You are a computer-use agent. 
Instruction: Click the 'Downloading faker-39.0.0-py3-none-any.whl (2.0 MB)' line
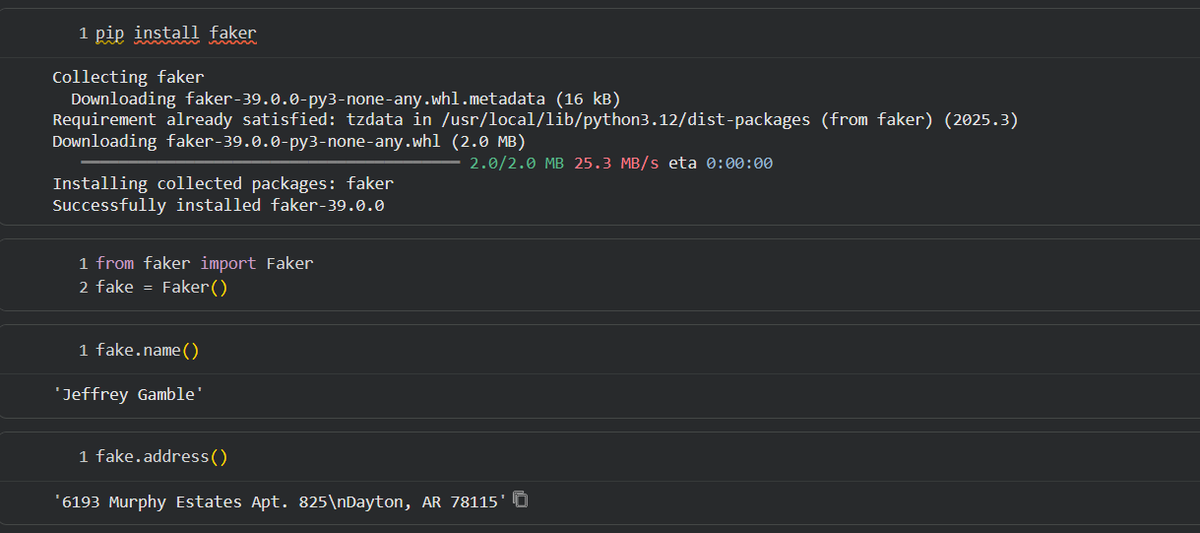tap(288, 141)
